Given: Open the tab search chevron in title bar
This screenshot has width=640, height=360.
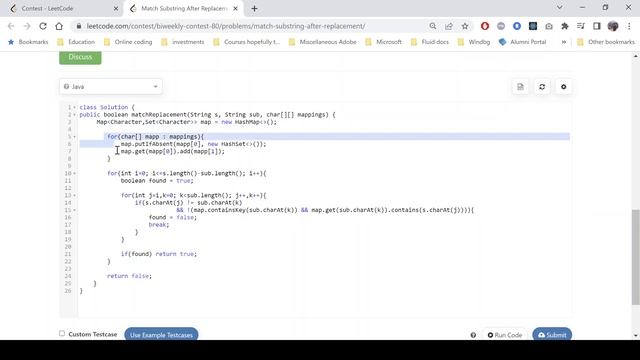Looking at the screenshot, I should (560, 7).
